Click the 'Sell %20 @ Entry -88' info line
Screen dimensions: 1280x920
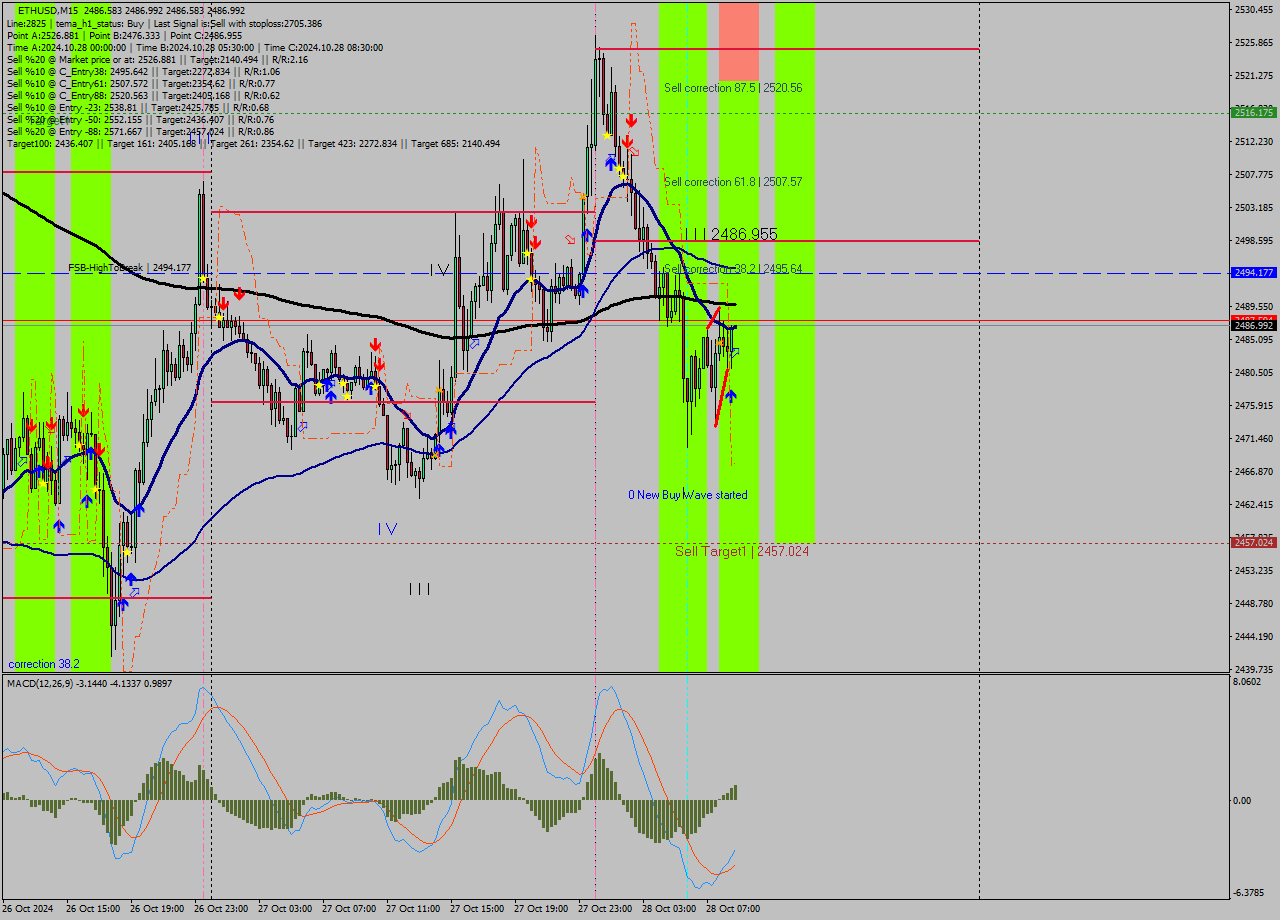click(140, 131)
